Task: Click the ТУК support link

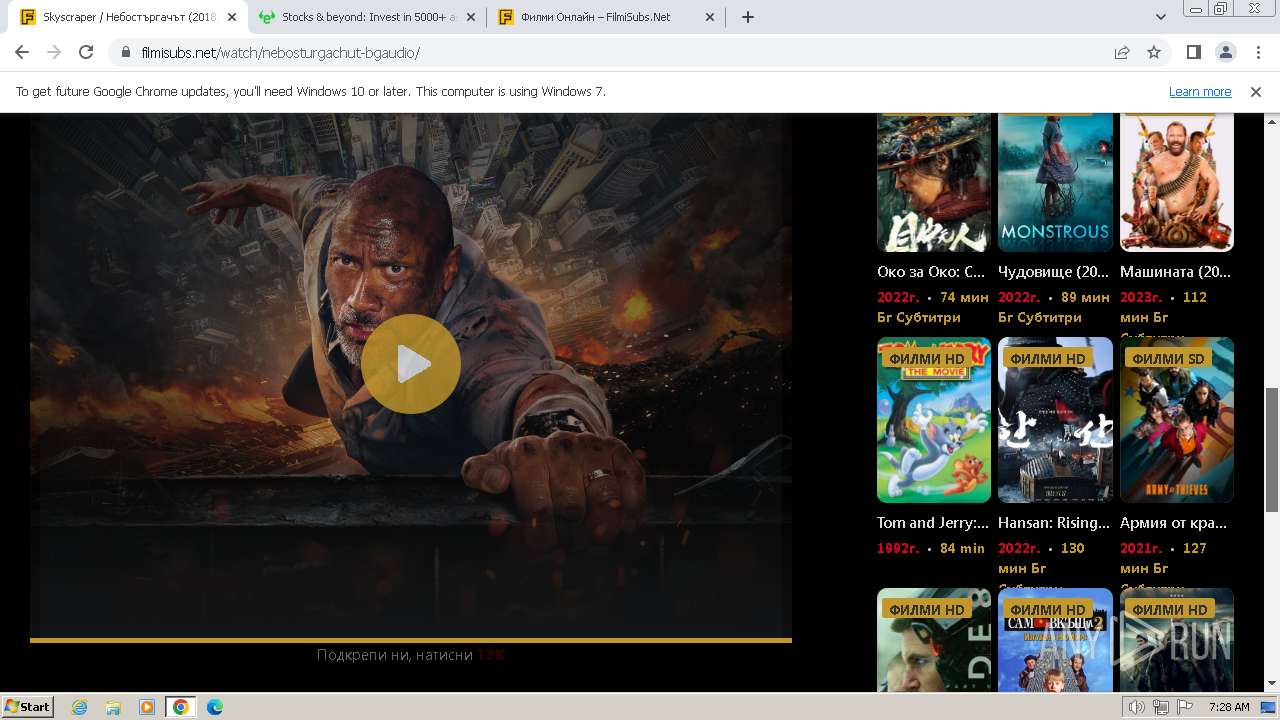Action: pyautogui.click(x=491, y=655)
